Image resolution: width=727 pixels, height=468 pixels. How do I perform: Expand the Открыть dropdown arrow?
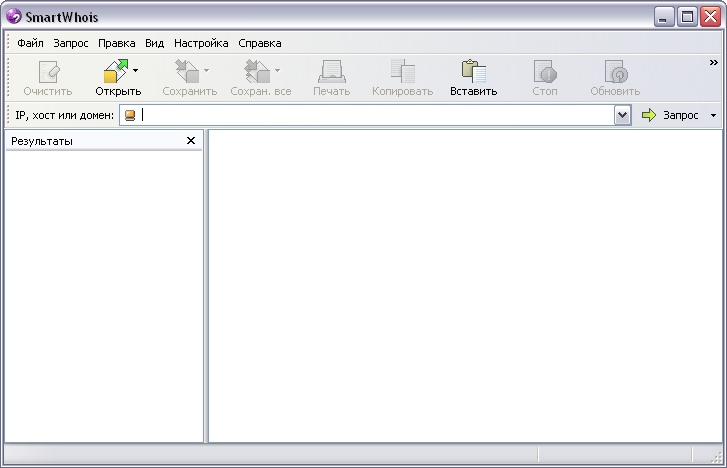[x=135, y=71]
